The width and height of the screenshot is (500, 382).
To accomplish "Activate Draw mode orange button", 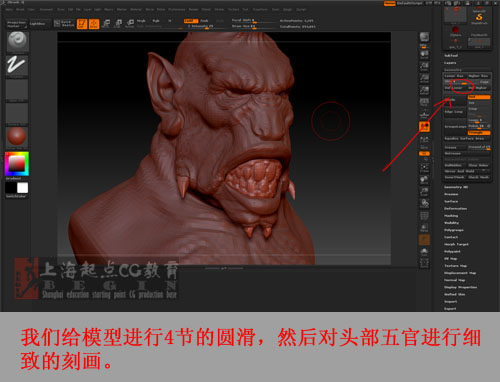I will [94, 24].
